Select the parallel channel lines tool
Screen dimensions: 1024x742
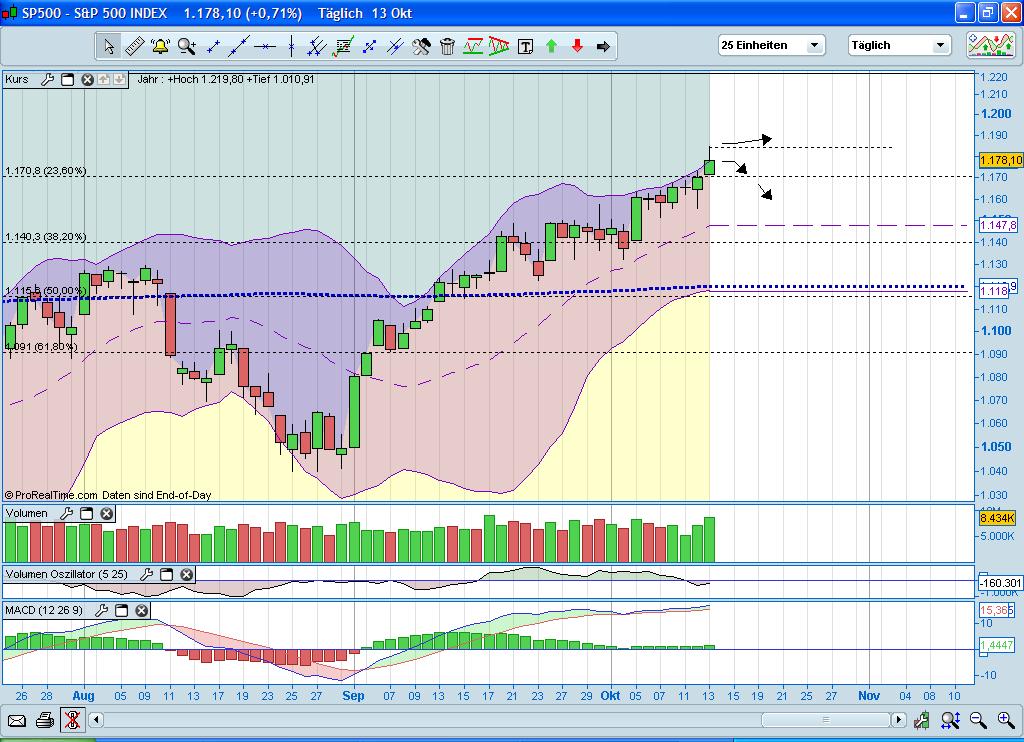coord(317,46)
